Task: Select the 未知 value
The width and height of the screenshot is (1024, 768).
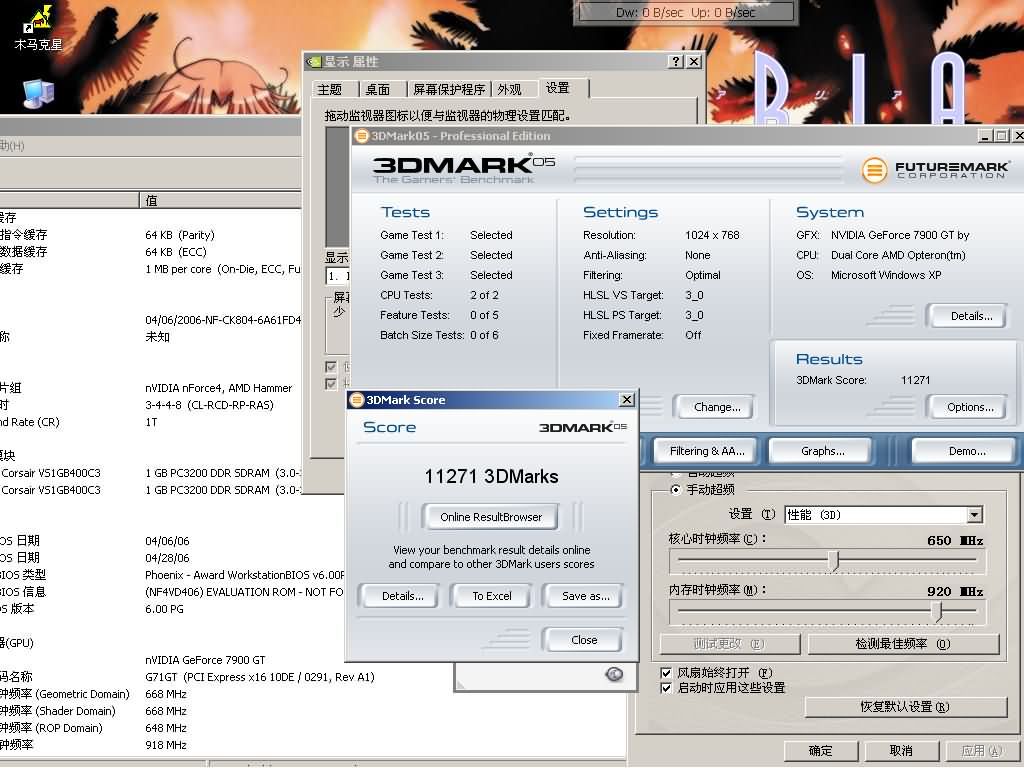Action: 157,337
